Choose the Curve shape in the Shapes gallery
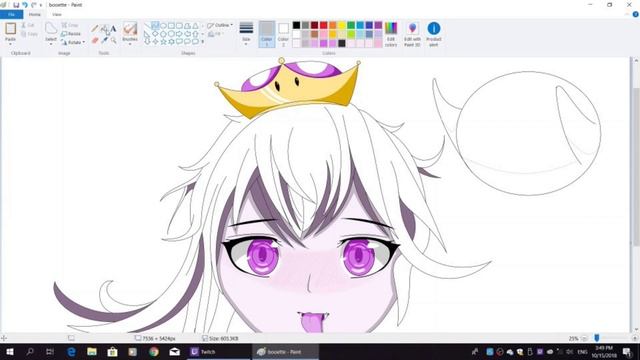 coord(155,26)
